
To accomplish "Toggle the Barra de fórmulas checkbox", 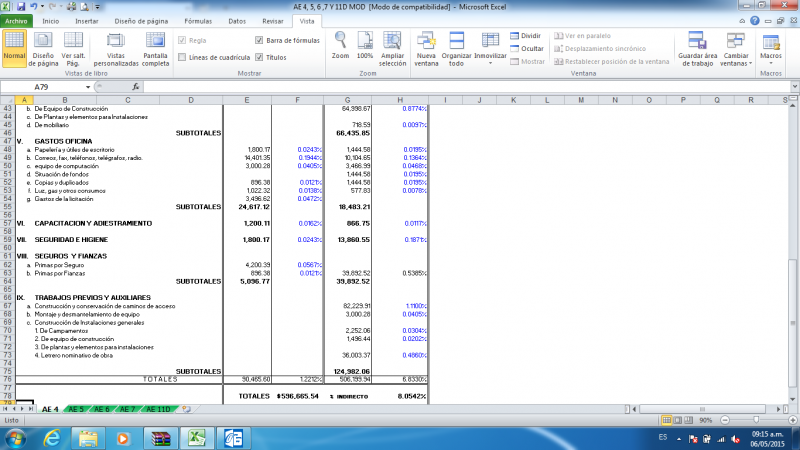I will (260, 41).
